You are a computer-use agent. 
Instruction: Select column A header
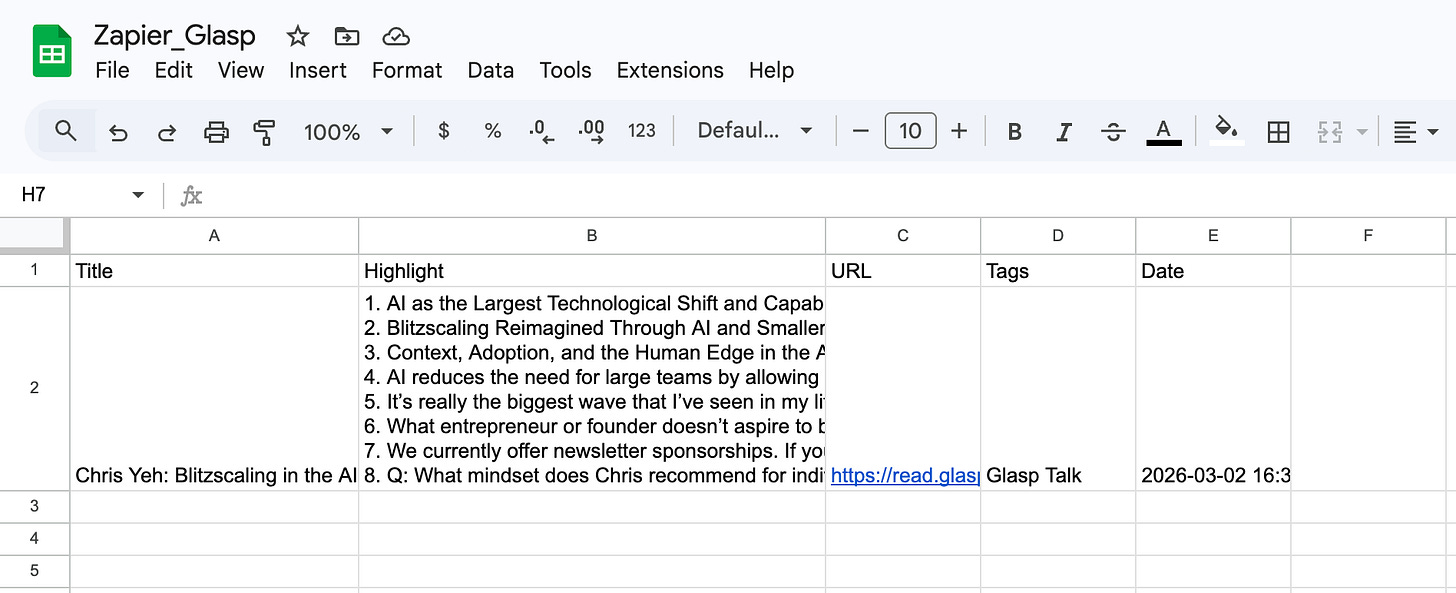(214, 236)
